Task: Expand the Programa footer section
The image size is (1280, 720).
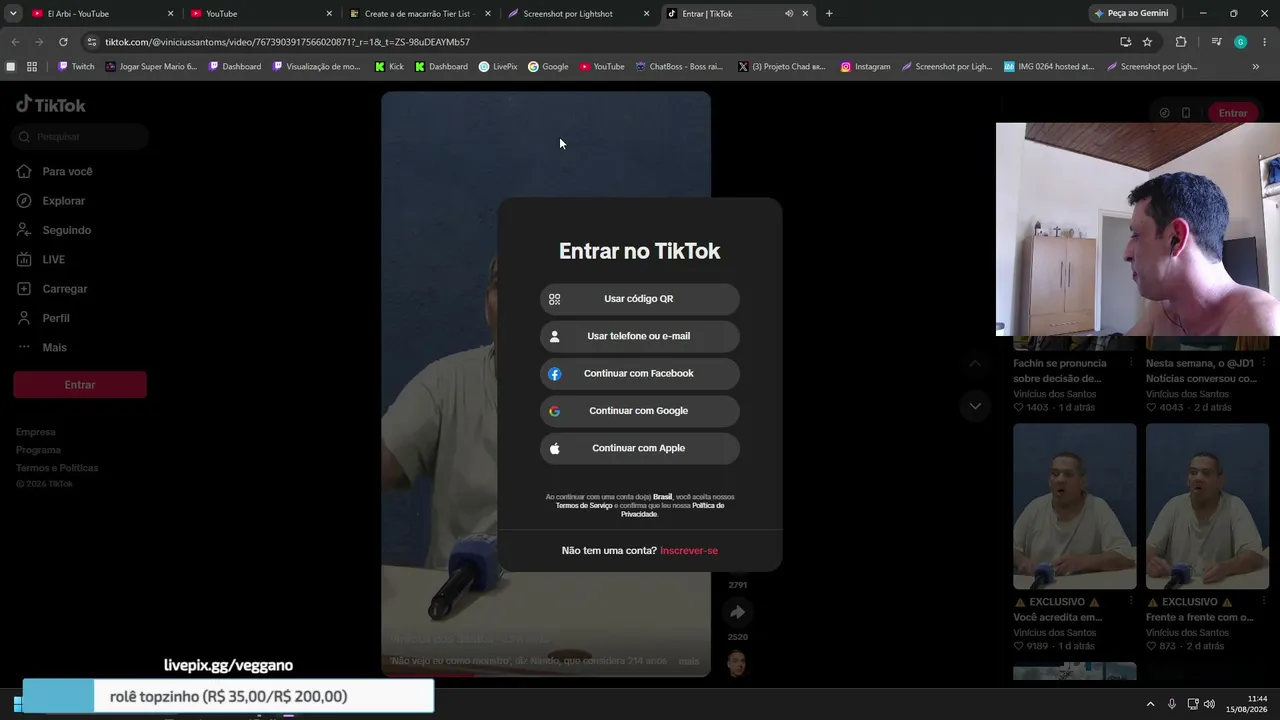Action: click(38, 450)
